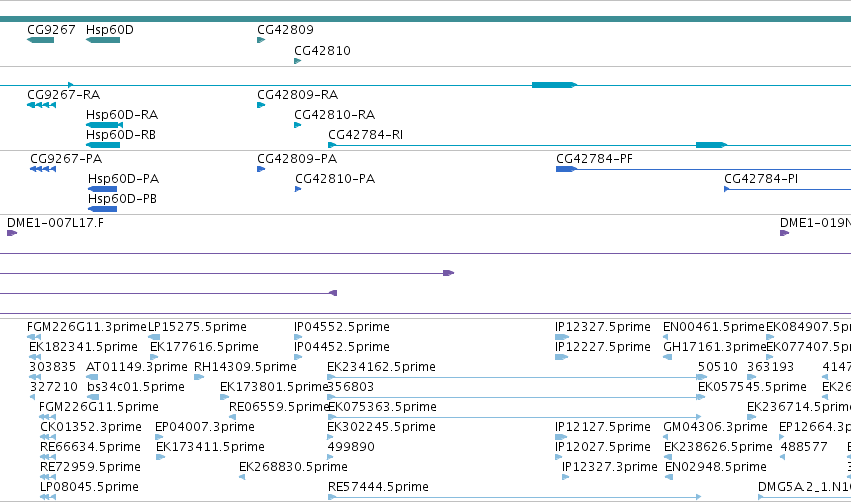Image resolution: width=851 pixels, height=502 pixels.
Task: Click the IP04552.5prime EST label
Action: (342, 327)
